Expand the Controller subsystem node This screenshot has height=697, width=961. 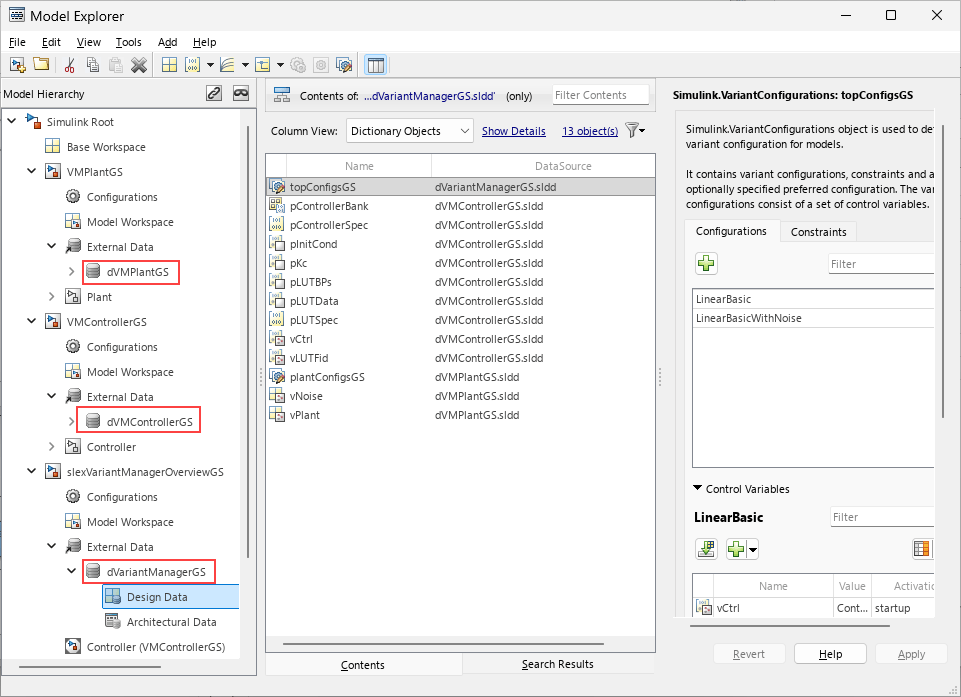[x=51, y=447]
